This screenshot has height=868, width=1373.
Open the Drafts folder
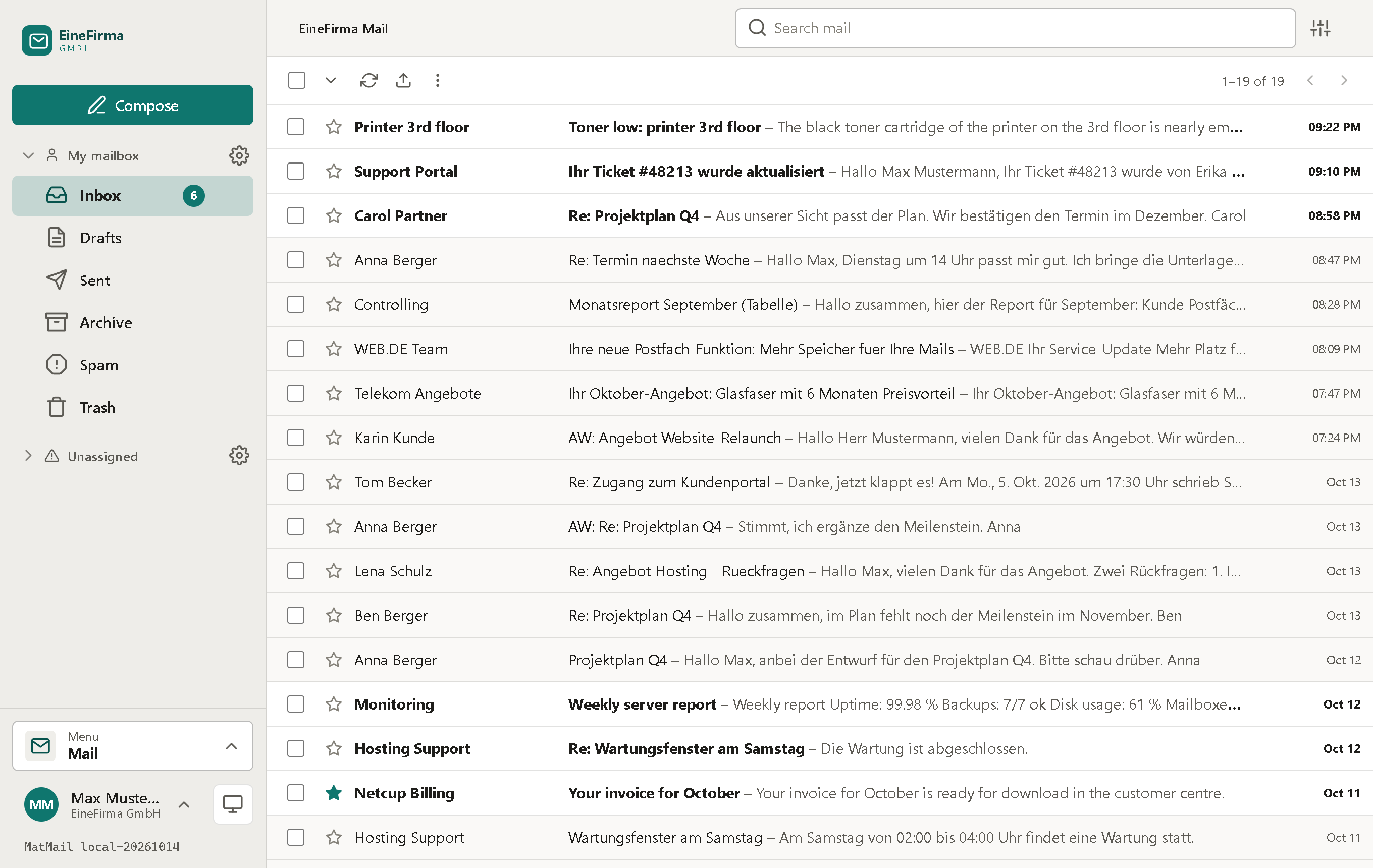click(x=132, y=238)
